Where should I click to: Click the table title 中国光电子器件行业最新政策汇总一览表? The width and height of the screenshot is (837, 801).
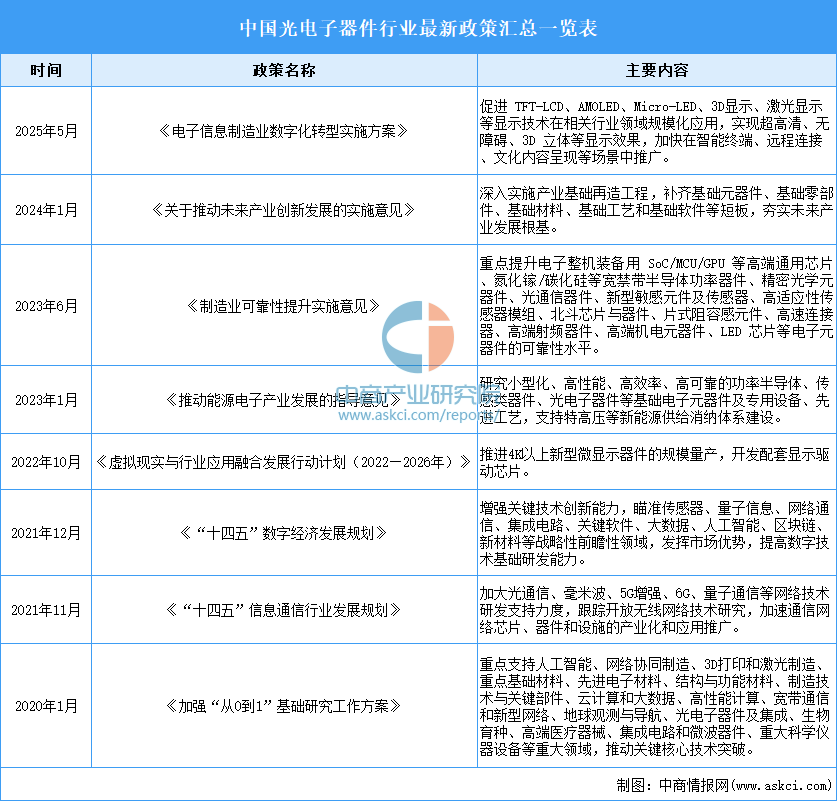(418, 28)
